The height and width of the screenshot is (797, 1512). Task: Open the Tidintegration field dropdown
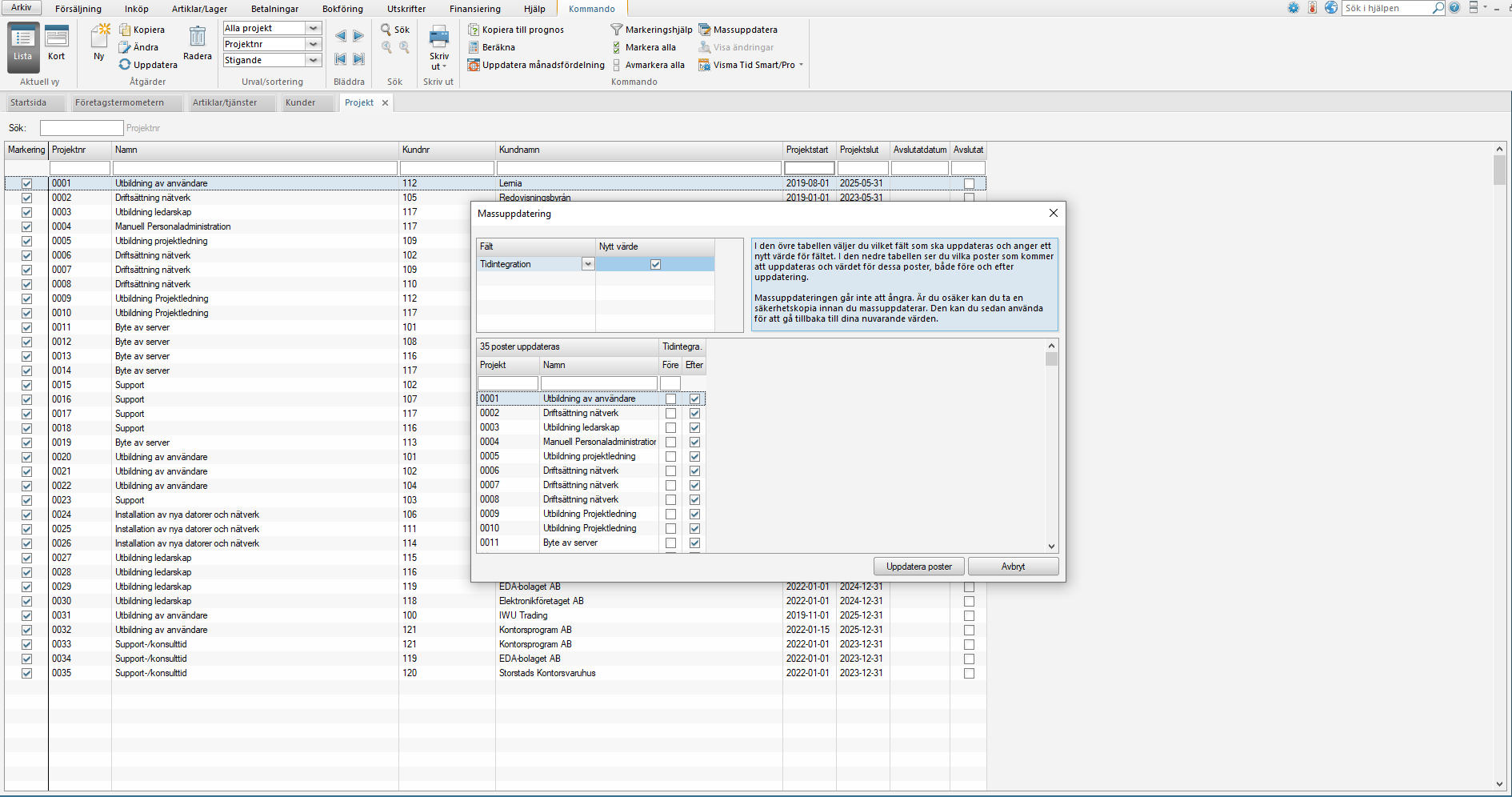tap(588, 264)
